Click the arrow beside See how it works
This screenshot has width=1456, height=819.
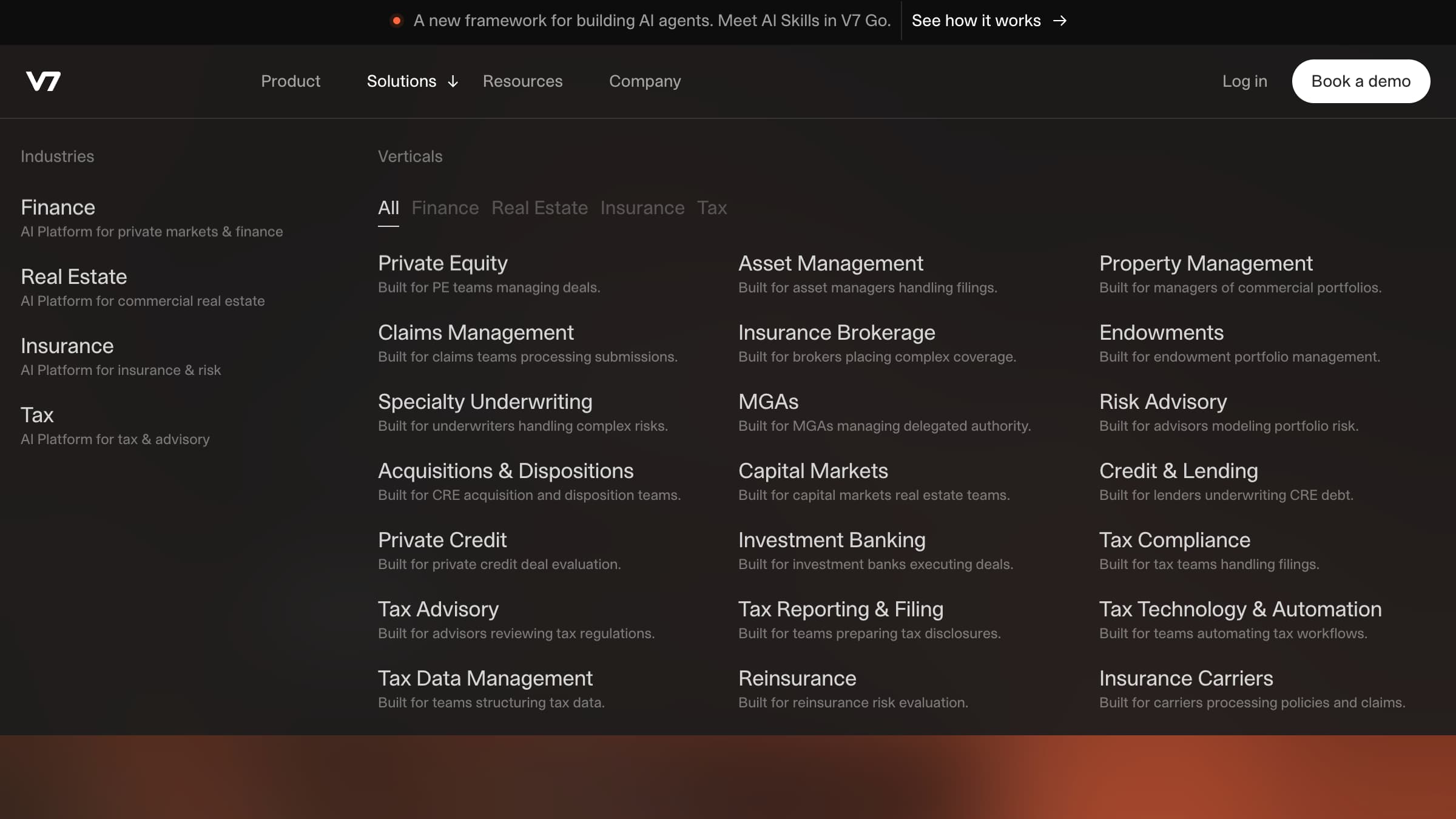1059,21
